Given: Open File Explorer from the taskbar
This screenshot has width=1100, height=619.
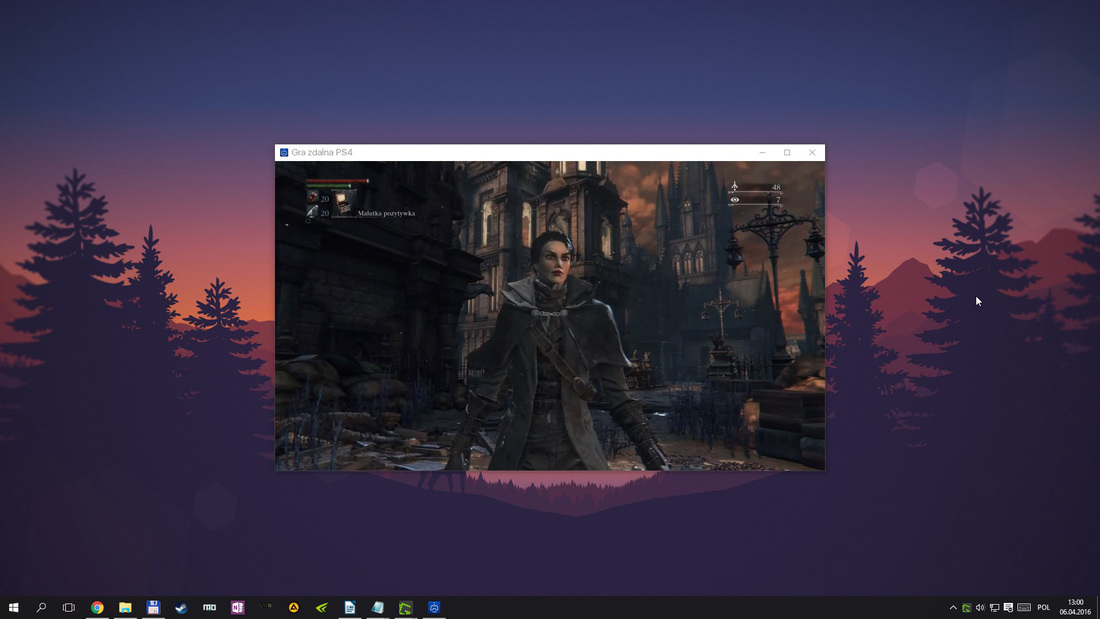Looking at the screenshot, I should point(125,608).
